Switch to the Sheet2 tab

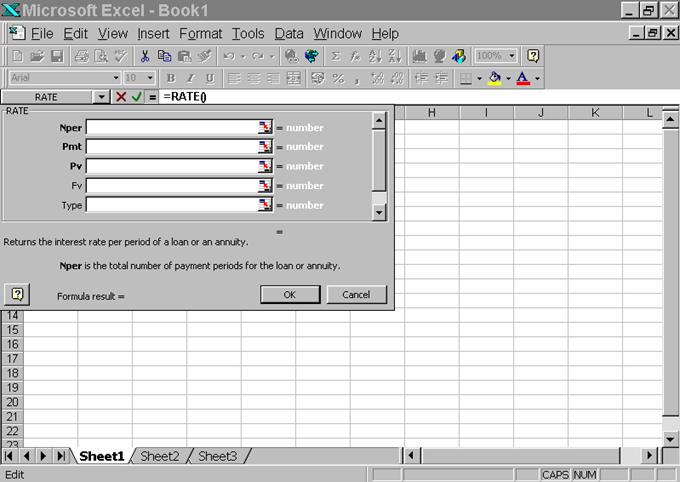[160, 456]
